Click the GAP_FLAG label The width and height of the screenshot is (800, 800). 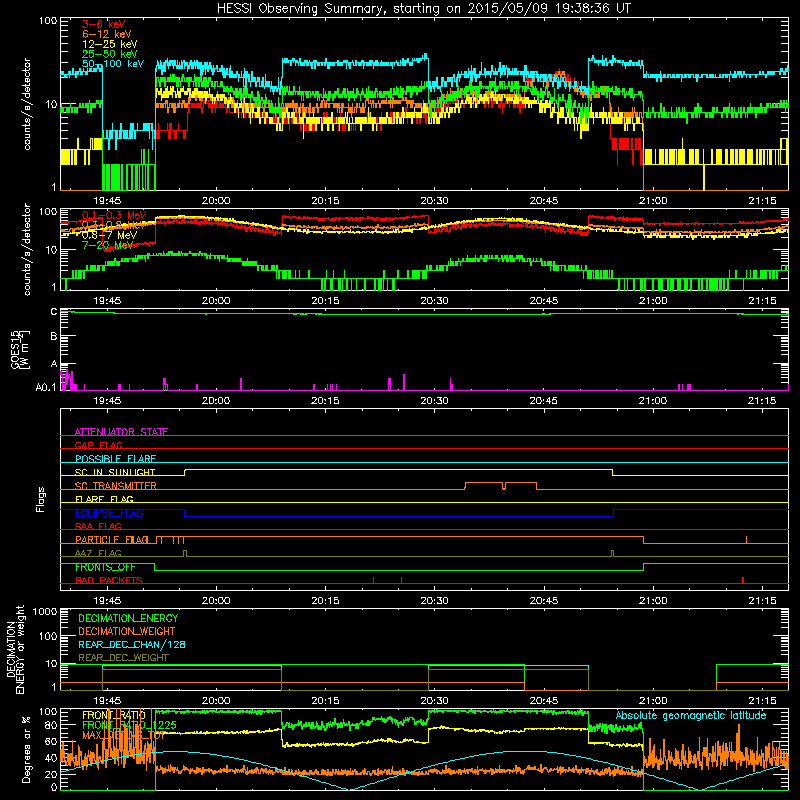coord(98,445)
